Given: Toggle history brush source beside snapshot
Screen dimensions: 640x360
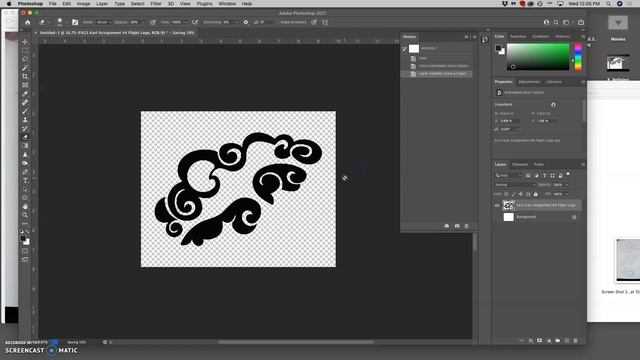Looking at the screenshot, I should coord(404,49).
